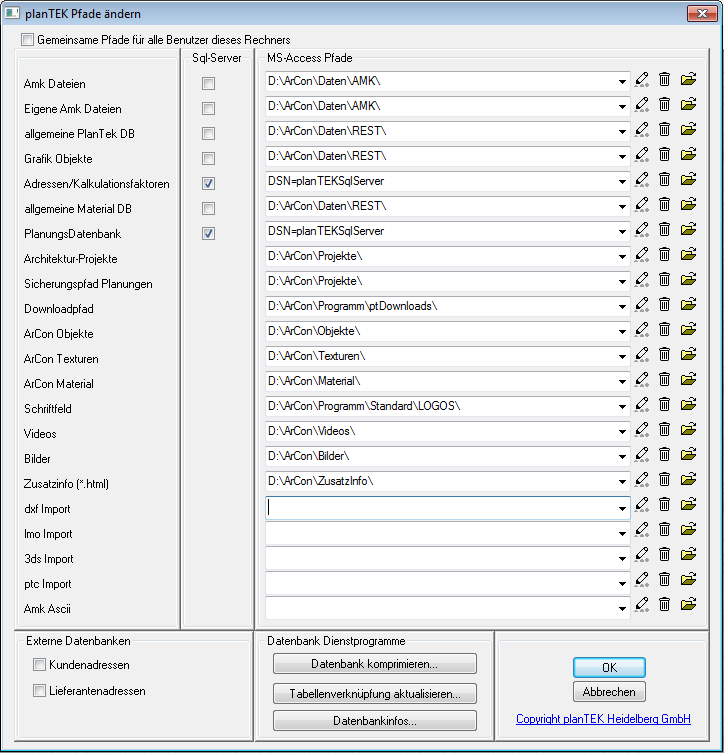
Task: Click the edit pencil icon for ArCon Texturen row
Action: pyautogui.click(x=642, y=355)
